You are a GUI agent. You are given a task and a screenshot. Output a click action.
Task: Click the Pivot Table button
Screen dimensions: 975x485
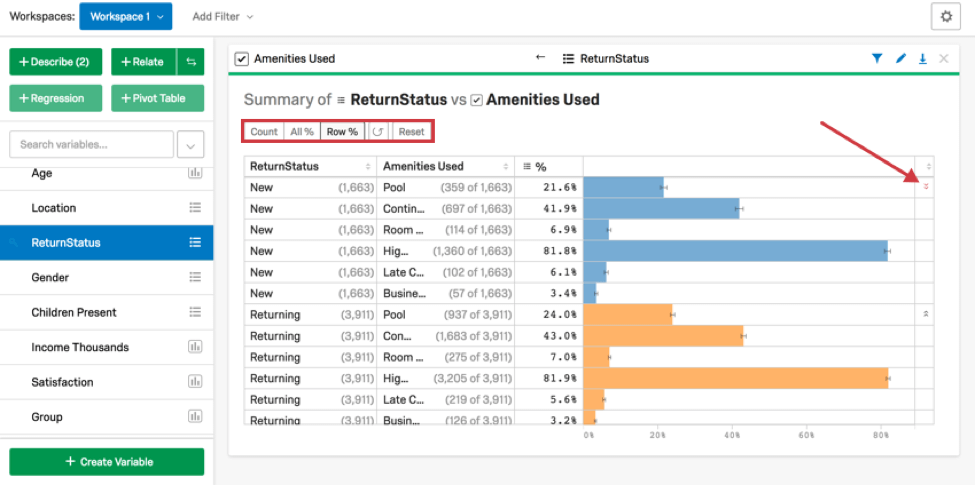[157, 99]
